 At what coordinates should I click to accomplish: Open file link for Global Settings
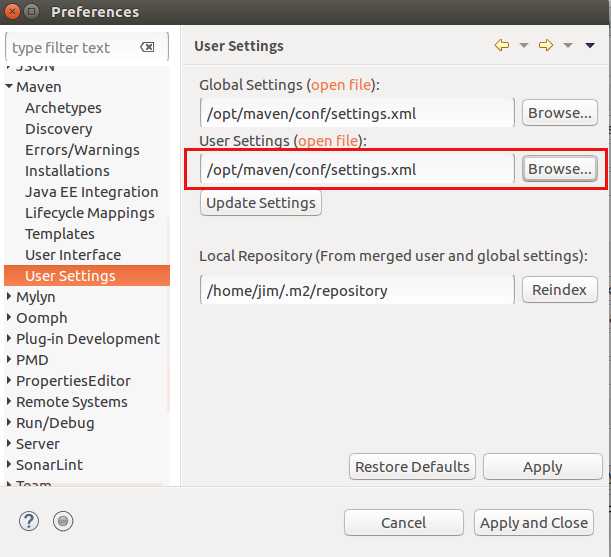tap(341, 85)
